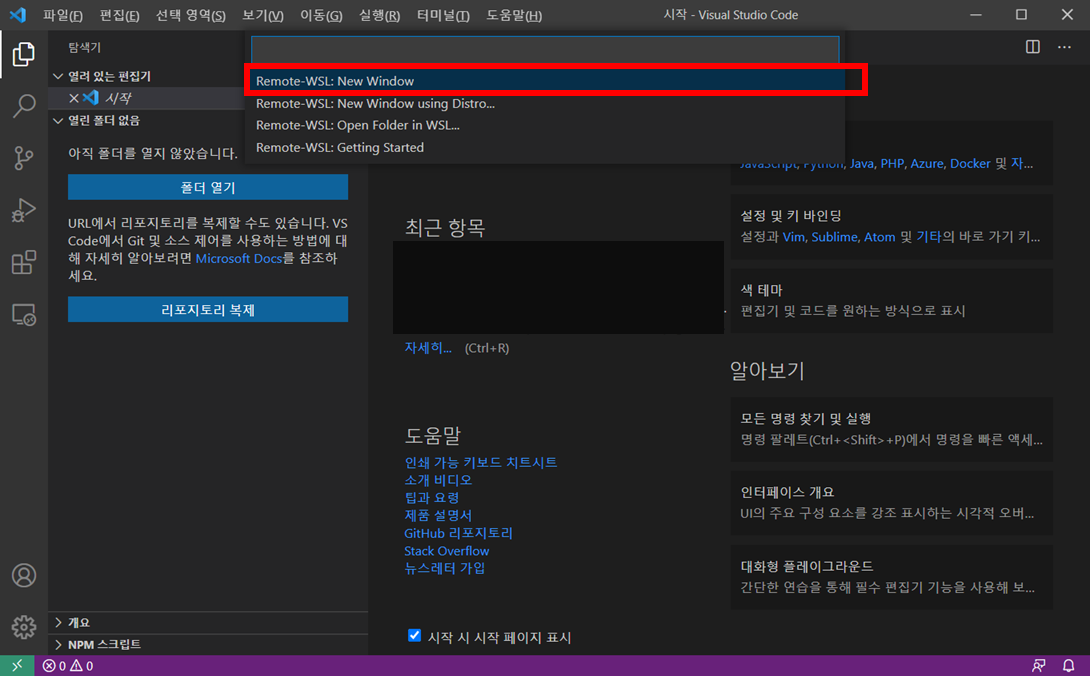Open the 색 테마 card

891,300
